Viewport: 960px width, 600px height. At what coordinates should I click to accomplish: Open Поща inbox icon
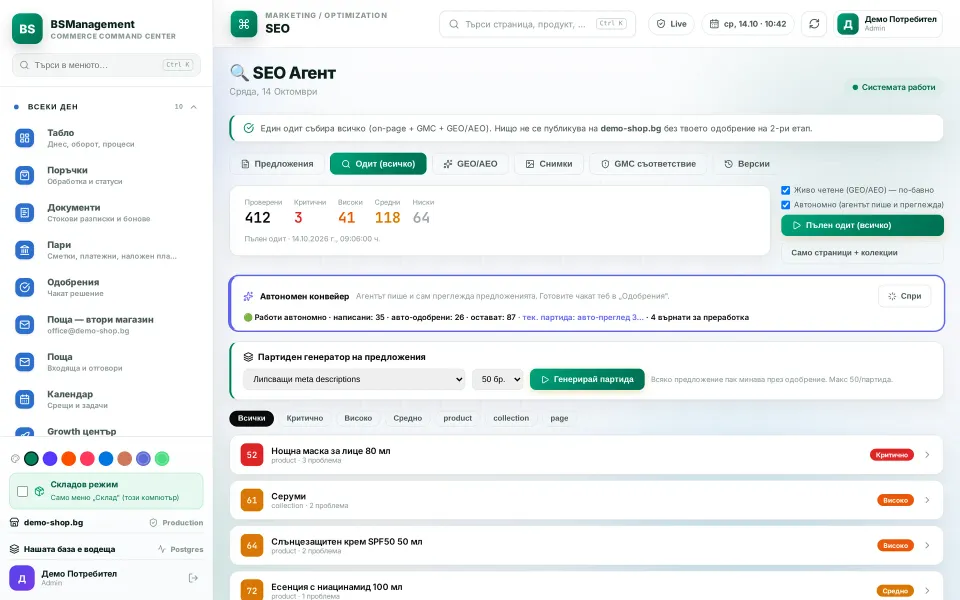pyautogui.click(x=24, y=362)
